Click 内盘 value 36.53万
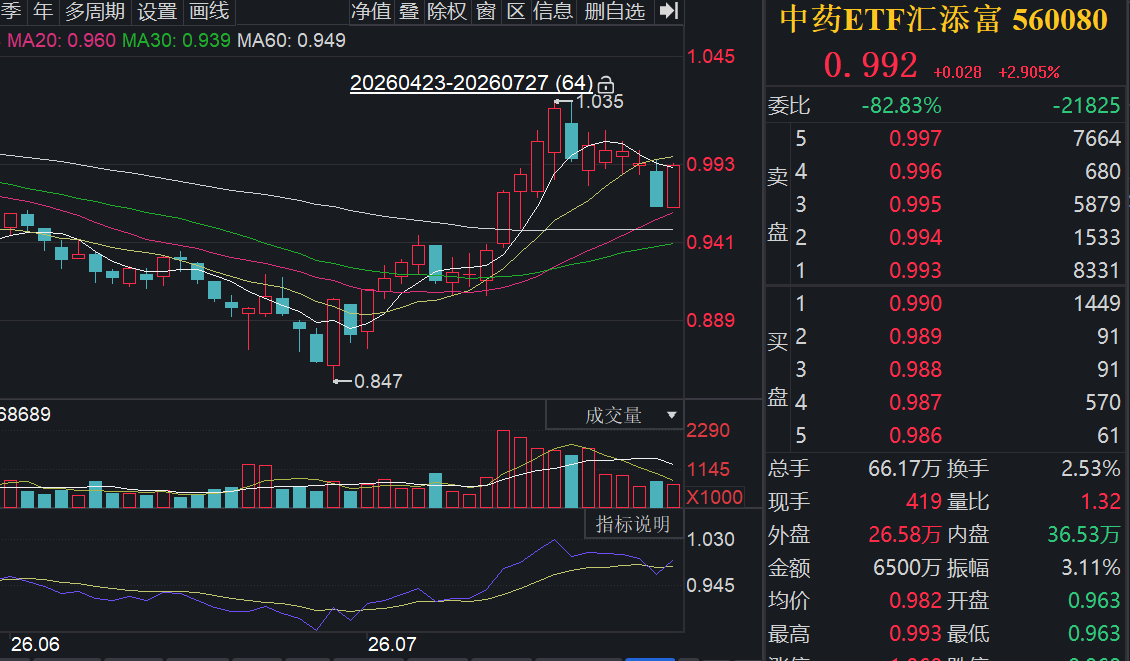 (1083, 535)
